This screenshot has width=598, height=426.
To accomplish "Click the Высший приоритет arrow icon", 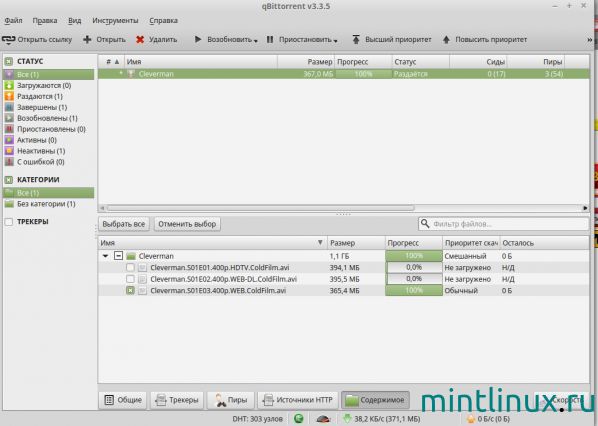I will click(356, 39).
